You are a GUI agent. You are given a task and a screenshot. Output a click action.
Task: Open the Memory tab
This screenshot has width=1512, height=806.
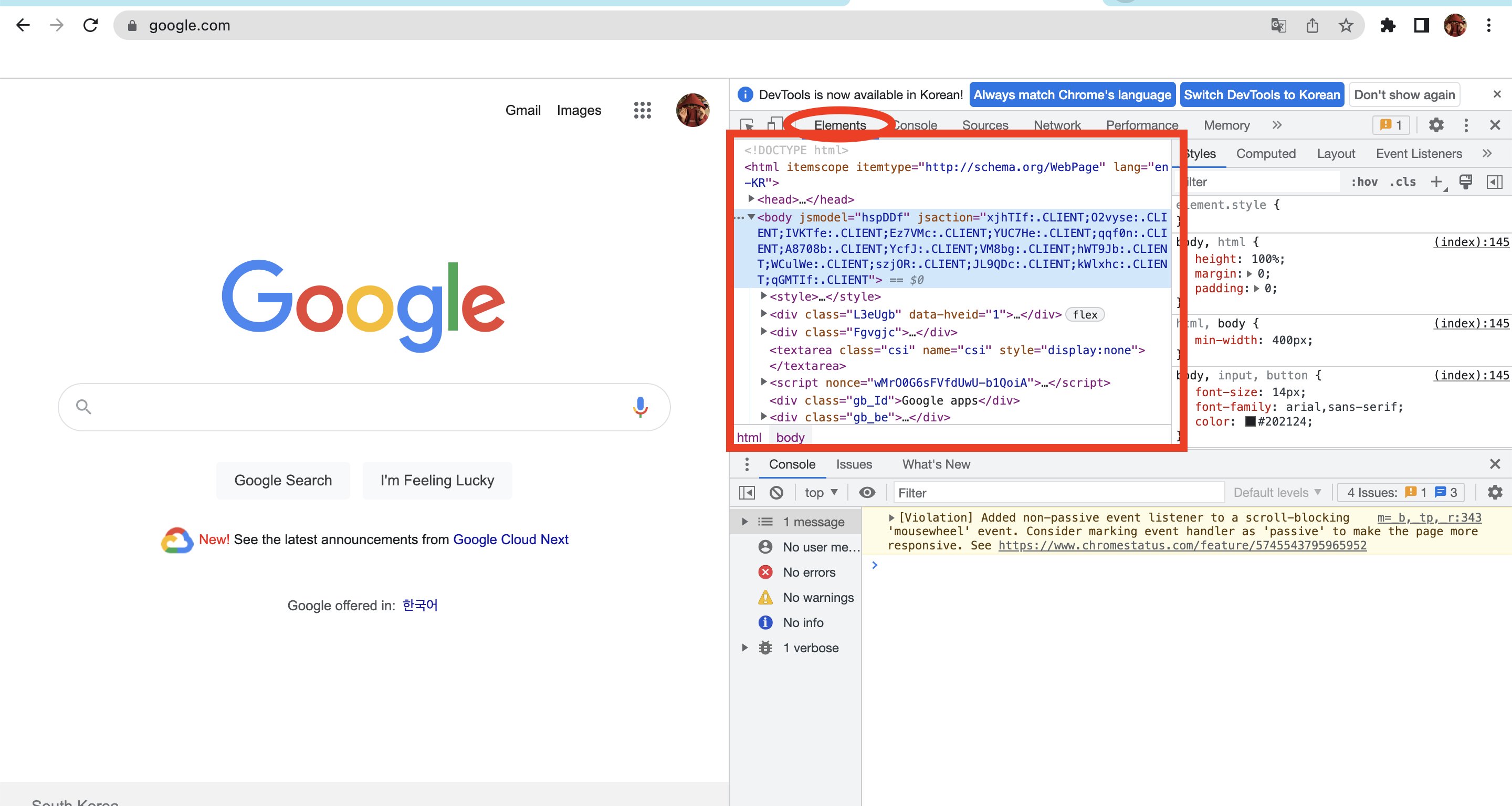click(x=1226, y=125)
